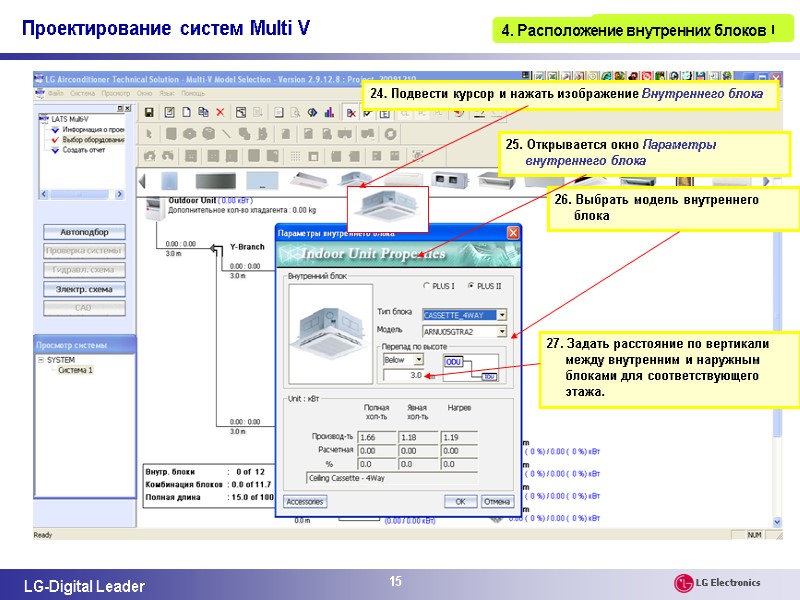Close the LATS Multi-V side panel

(x=128, y=108)
